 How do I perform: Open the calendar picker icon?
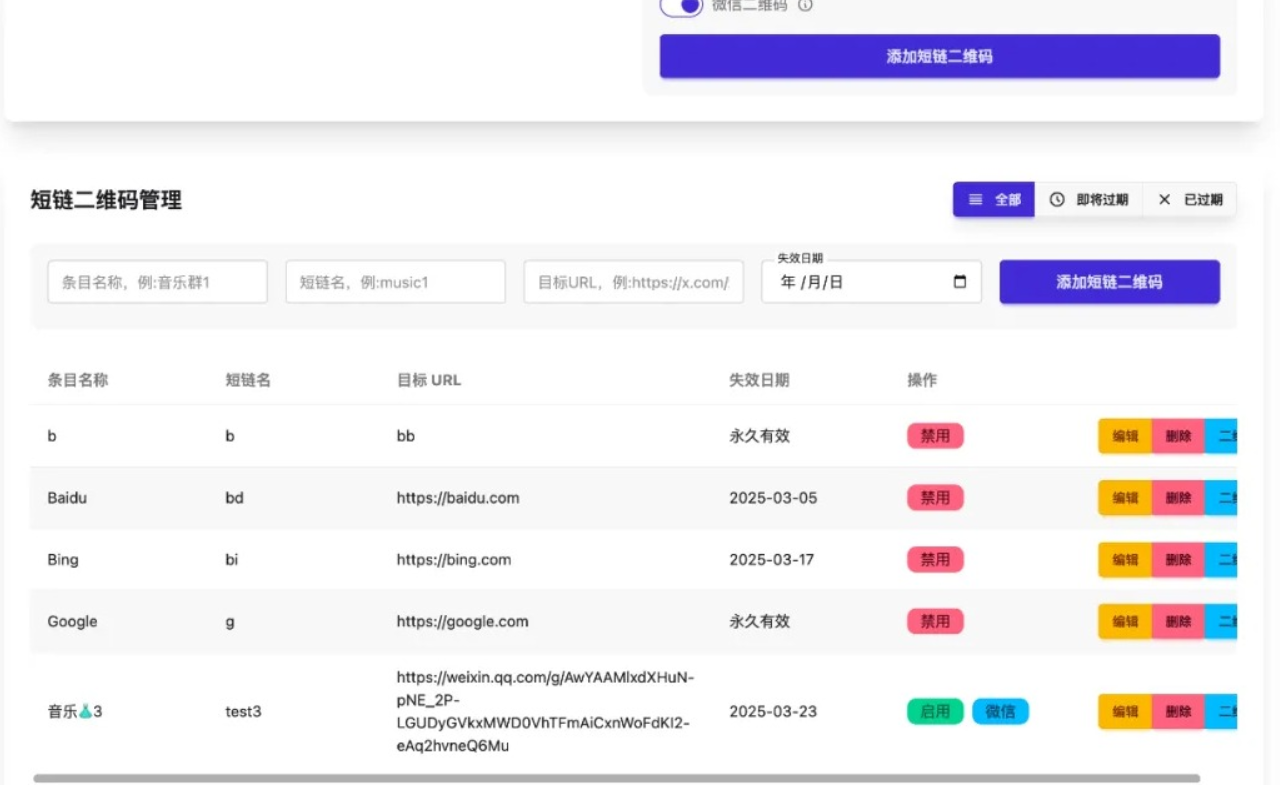pyautogui.click(x=960, y=282)
